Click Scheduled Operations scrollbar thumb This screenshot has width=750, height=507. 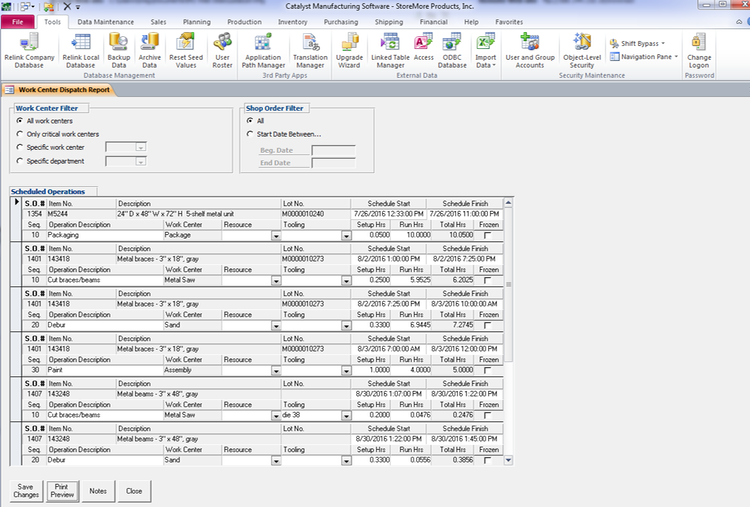pos(508,285)
